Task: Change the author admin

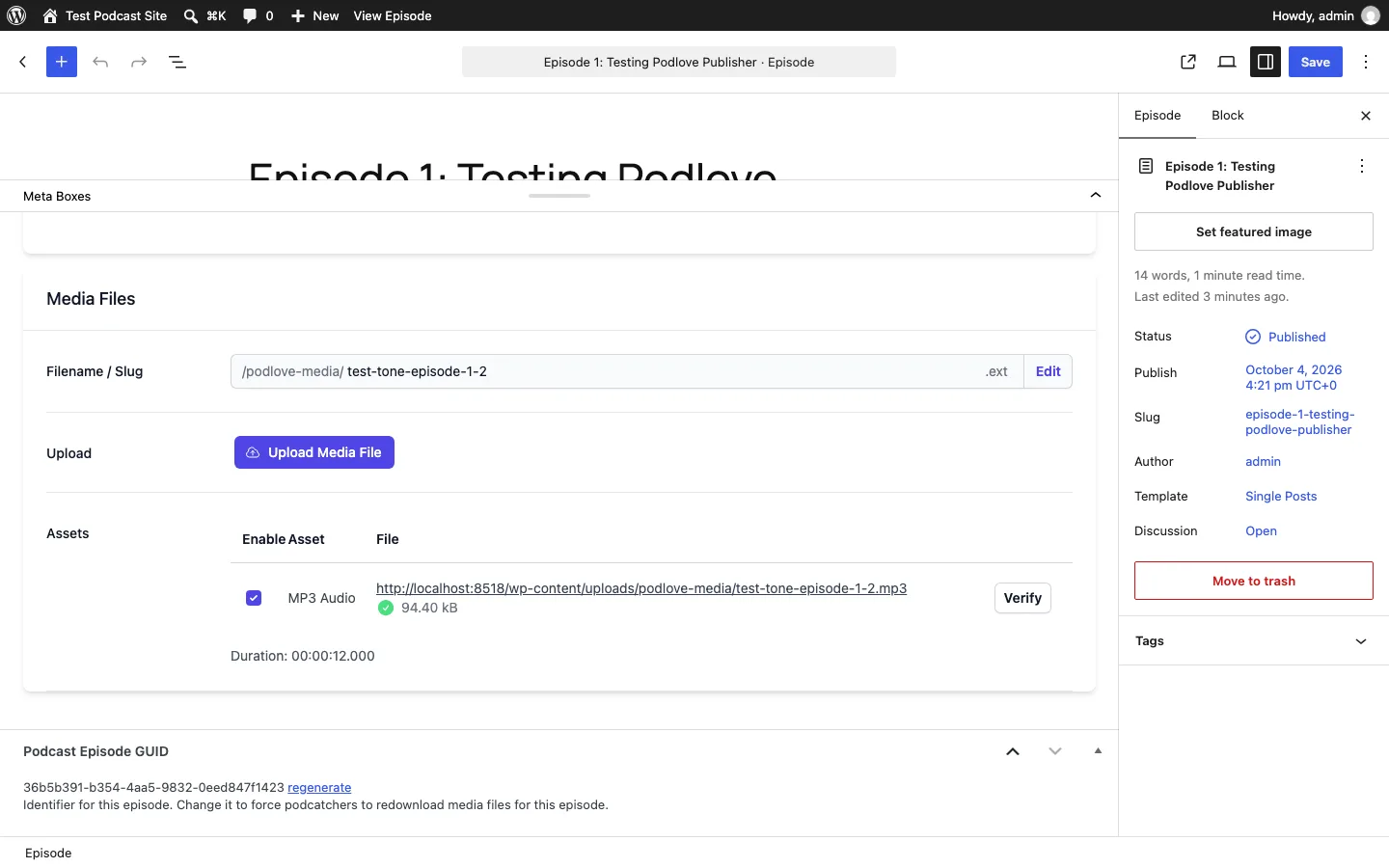Action: click(x=1264, y=462)
